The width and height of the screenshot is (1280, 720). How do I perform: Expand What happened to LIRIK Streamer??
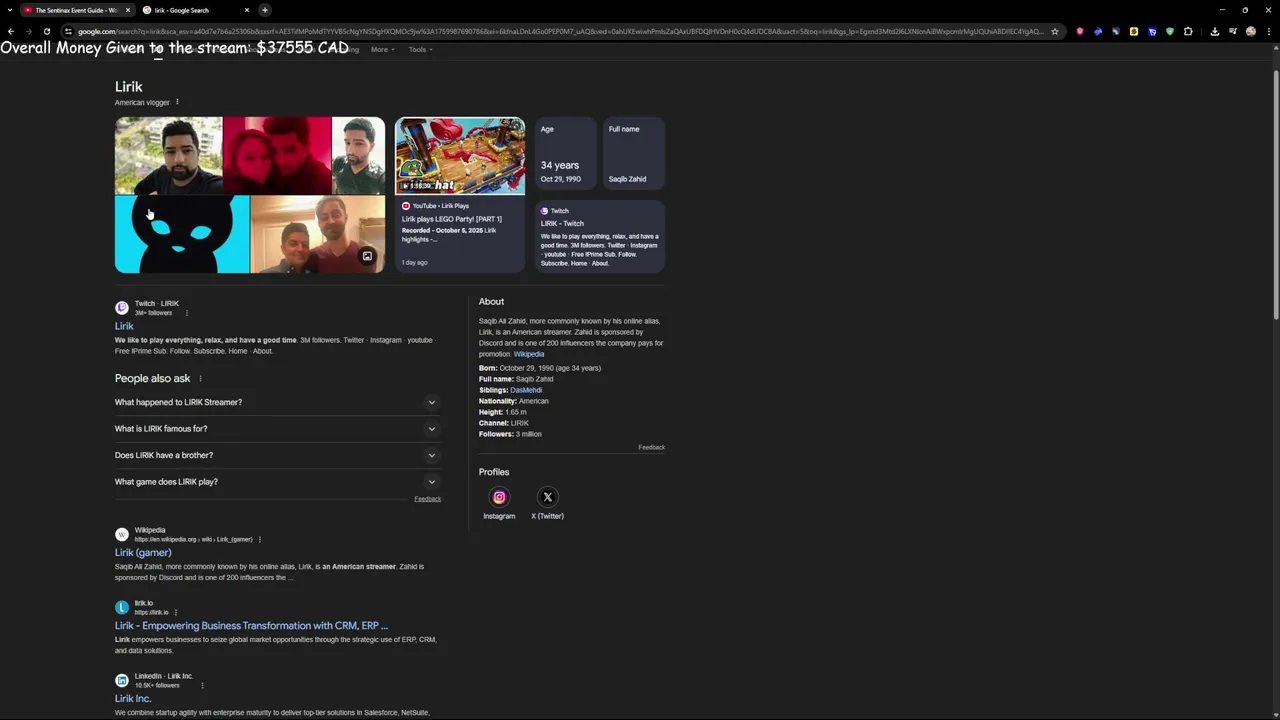point(277,402)
